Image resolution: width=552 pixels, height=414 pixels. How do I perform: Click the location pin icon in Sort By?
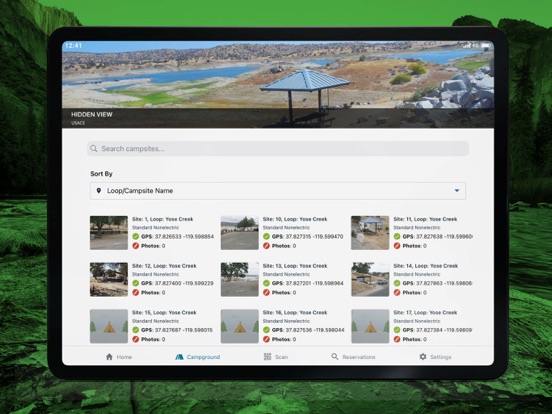tap(99, 190)
